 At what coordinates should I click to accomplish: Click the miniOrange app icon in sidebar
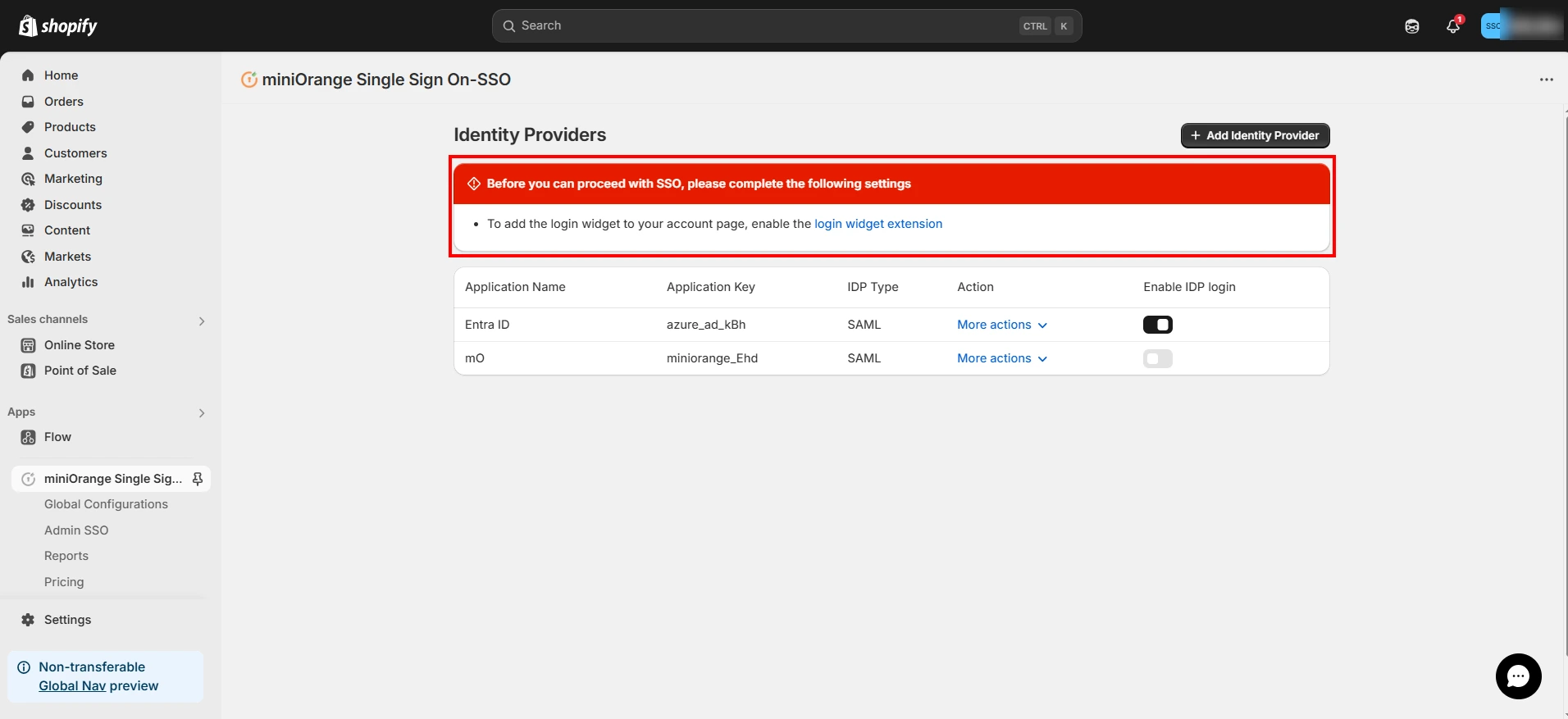coord(28,479)
